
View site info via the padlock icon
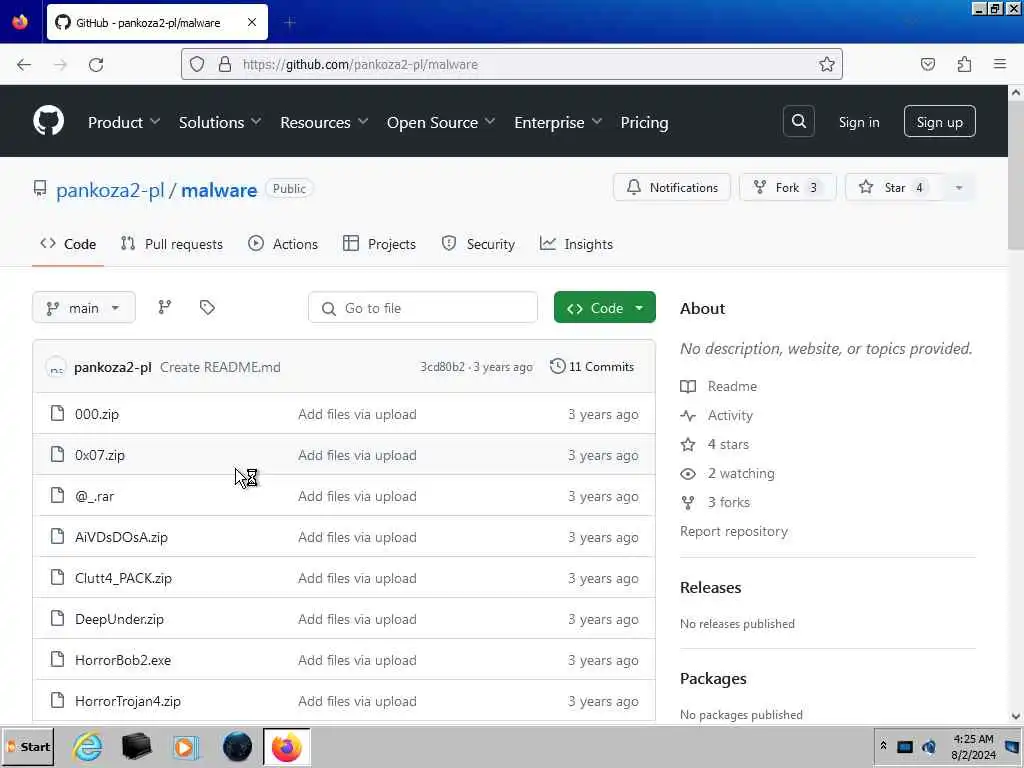(225, 64)
